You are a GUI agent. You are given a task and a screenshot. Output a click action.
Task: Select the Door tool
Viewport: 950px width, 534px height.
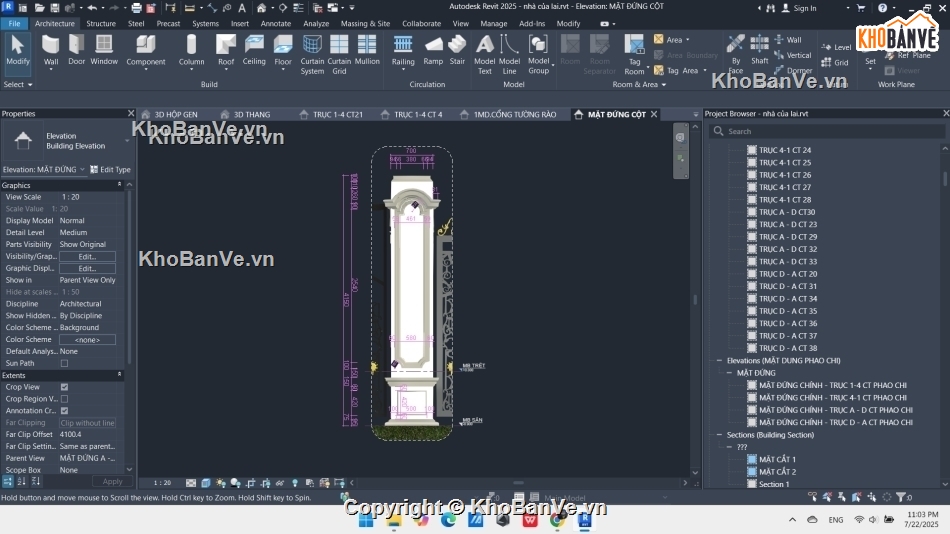(76, 50)
